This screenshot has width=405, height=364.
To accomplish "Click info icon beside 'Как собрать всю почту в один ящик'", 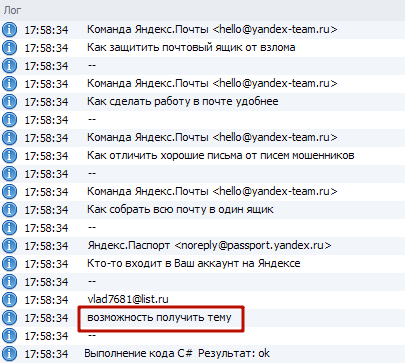I will 9,210.
